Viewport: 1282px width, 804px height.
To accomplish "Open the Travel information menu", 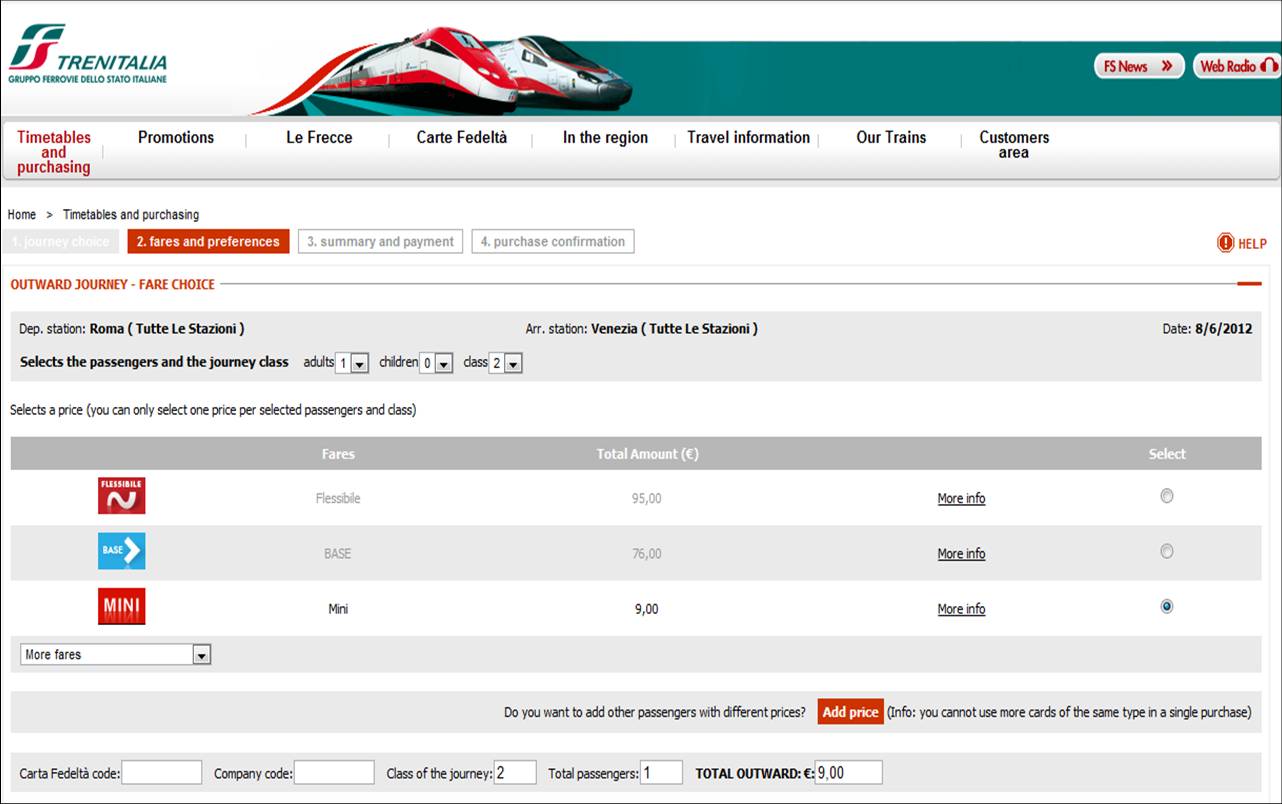I will (748, 138).
